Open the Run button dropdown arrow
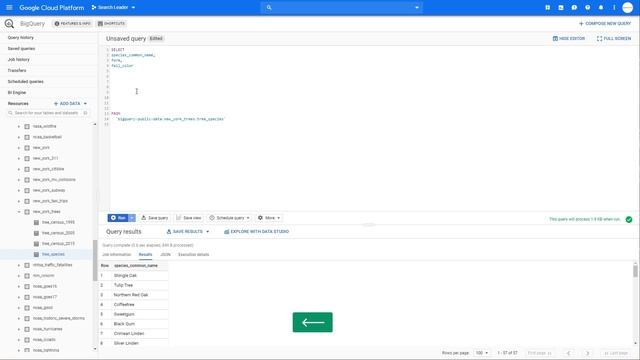The height and width of the screenshot is (360, 640). pos(132,218)
